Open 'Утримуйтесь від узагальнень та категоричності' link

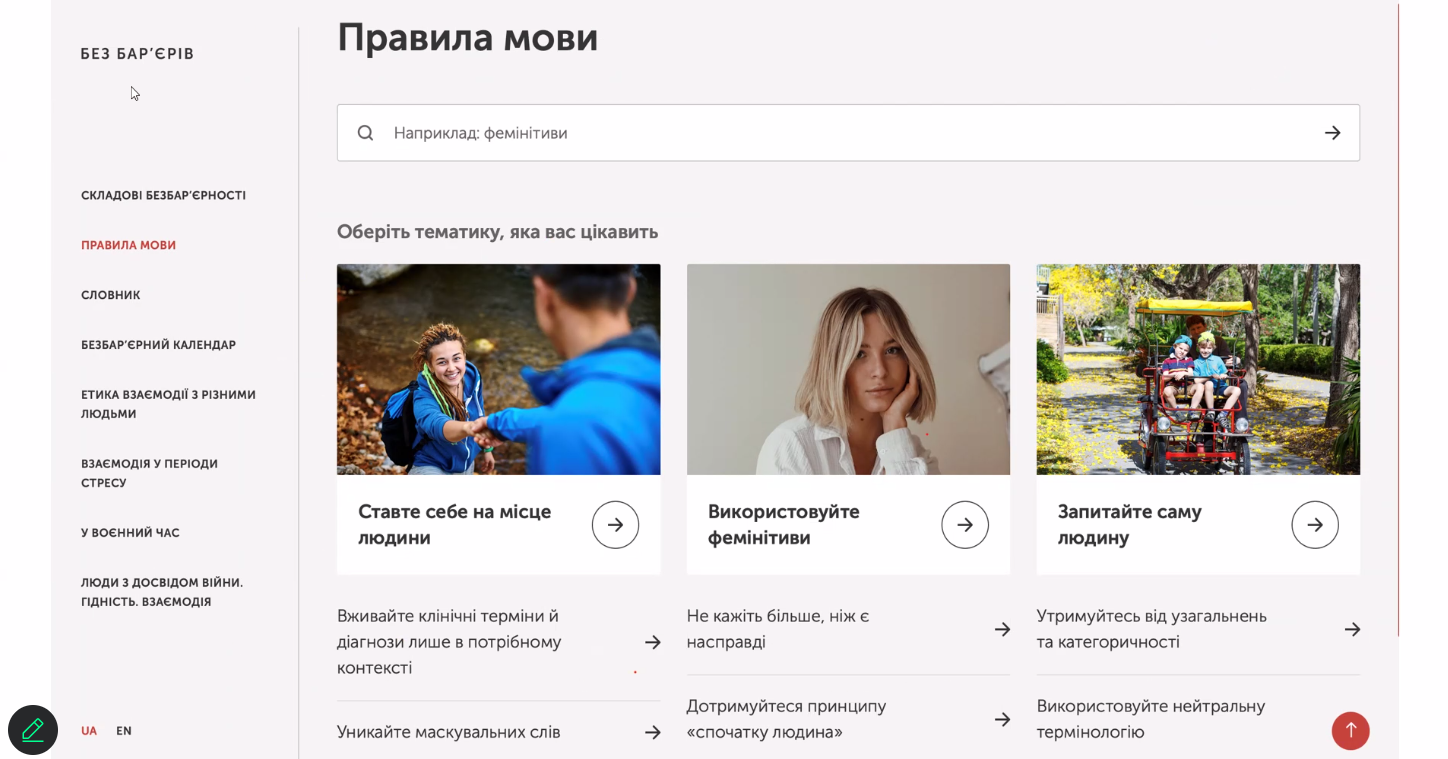(x=1151, y=629)
